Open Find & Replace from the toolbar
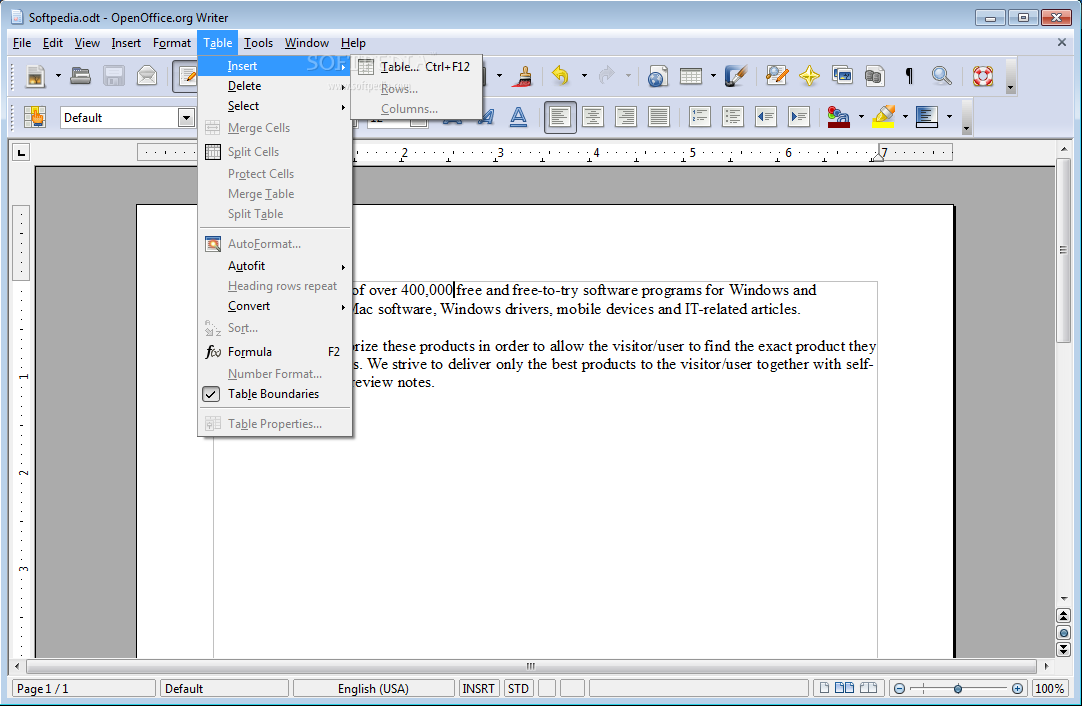The width and height of the screenshot is (1082, 706). [776, 76]
